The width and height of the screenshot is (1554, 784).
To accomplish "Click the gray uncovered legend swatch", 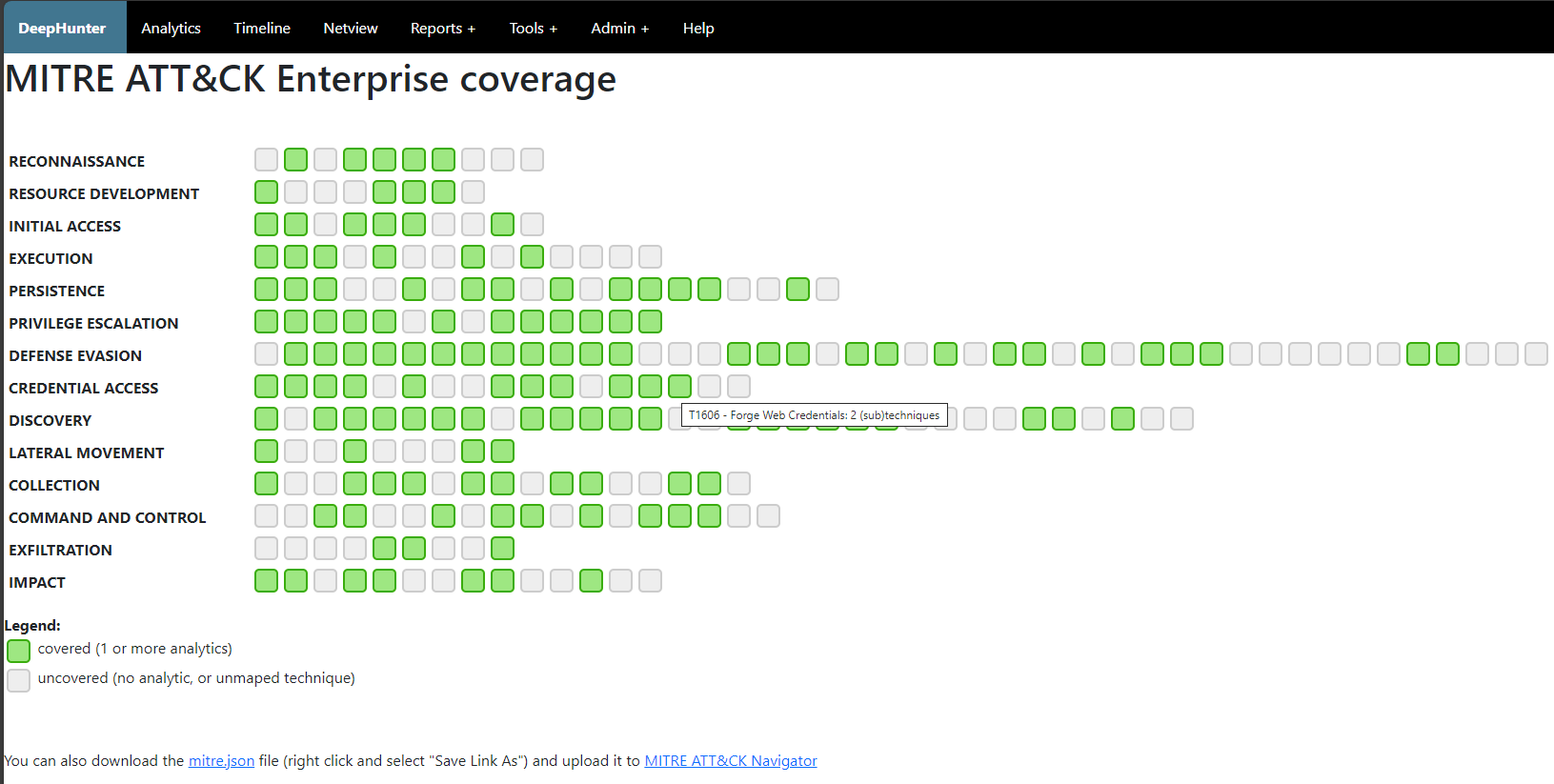I will point(18,680).
